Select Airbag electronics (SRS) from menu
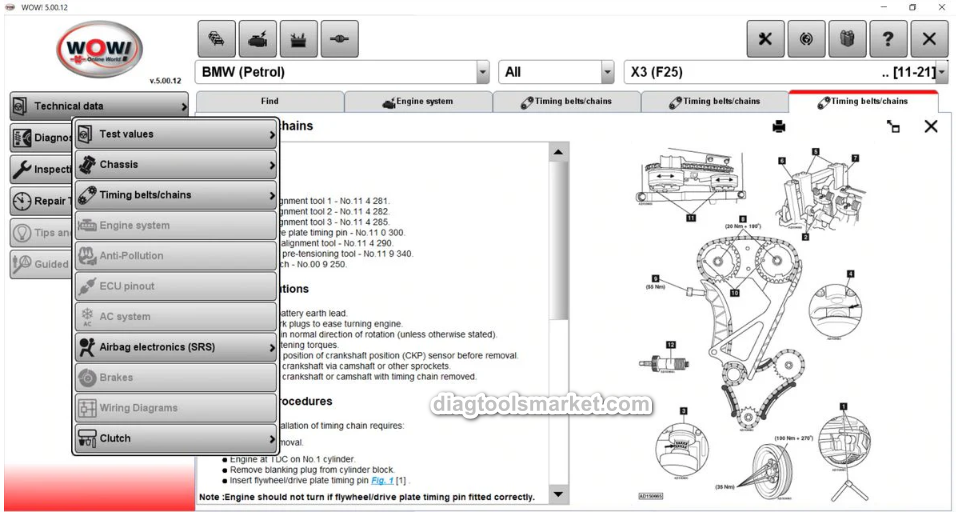 (174, 347)
